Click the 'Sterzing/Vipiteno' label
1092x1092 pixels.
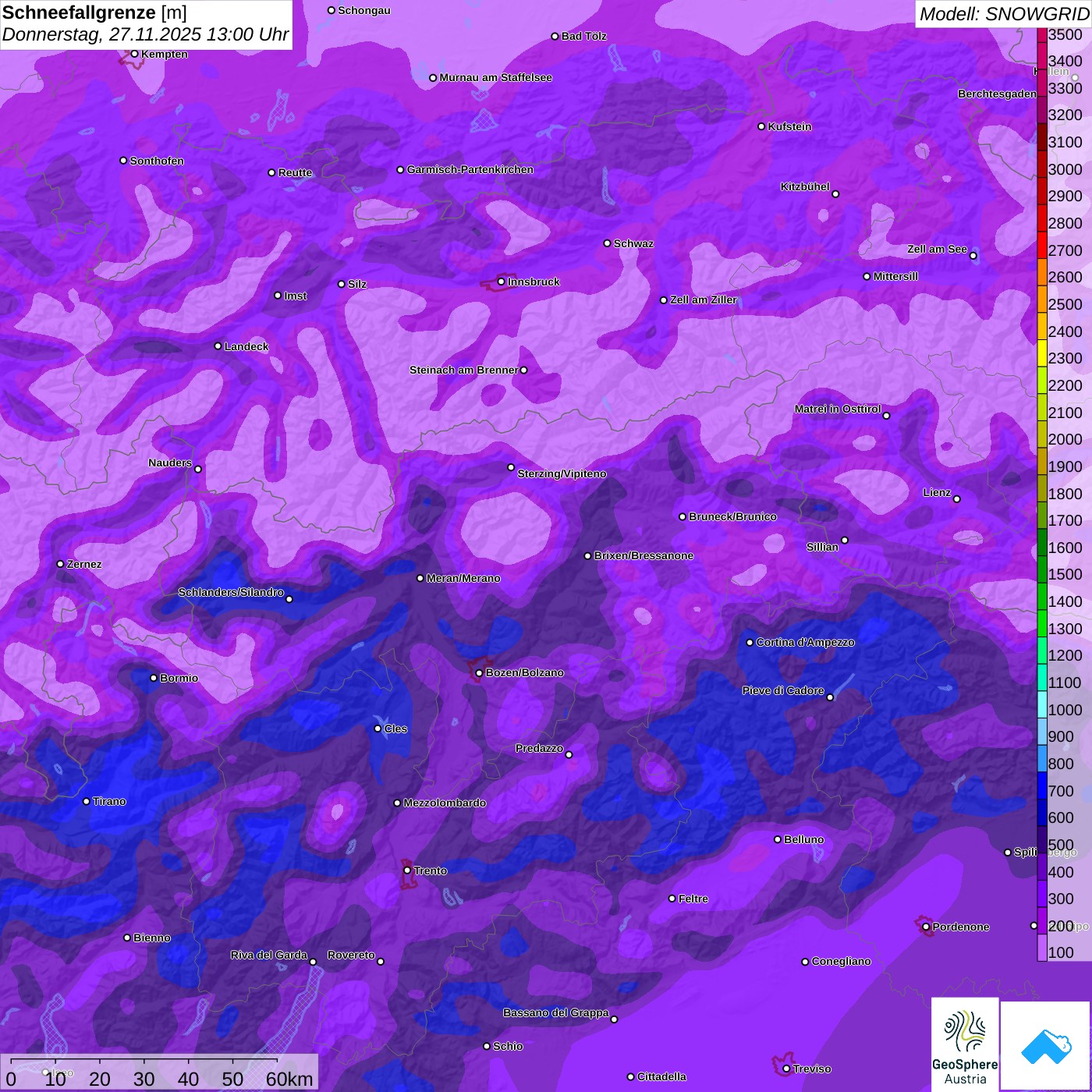[x=562, y=473]
